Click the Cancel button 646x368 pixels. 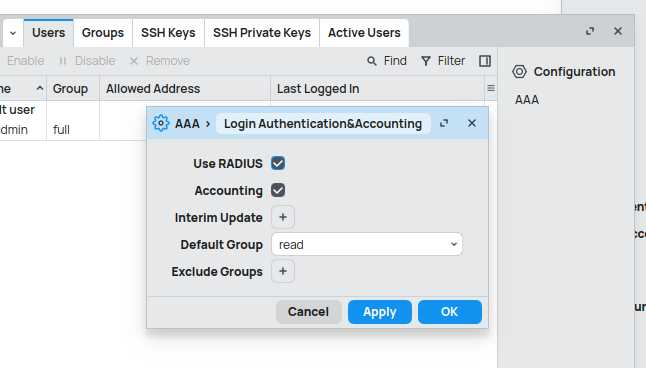point(309,312)
